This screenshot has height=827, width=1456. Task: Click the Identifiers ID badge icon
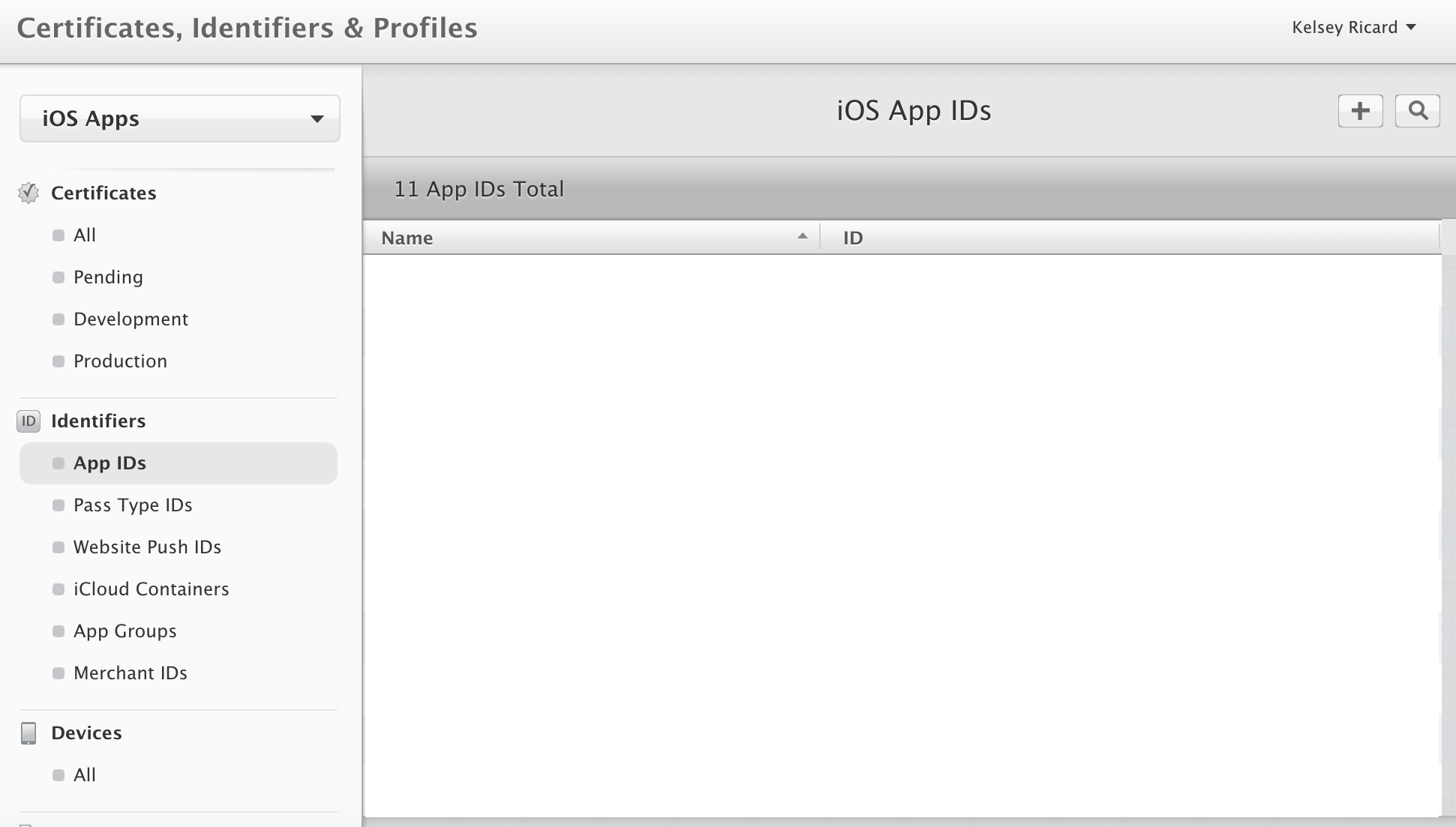point(29,421)
